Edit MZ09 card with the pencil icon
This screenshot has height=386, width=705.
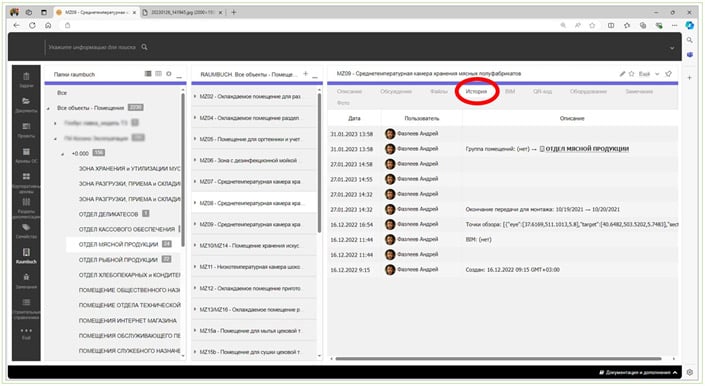point(622,74)
